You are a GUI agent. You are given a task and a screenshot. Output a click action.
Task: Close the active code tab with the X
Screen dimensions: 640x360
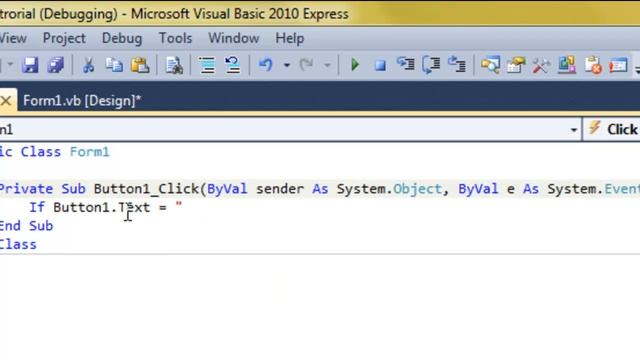pos(6,100)
